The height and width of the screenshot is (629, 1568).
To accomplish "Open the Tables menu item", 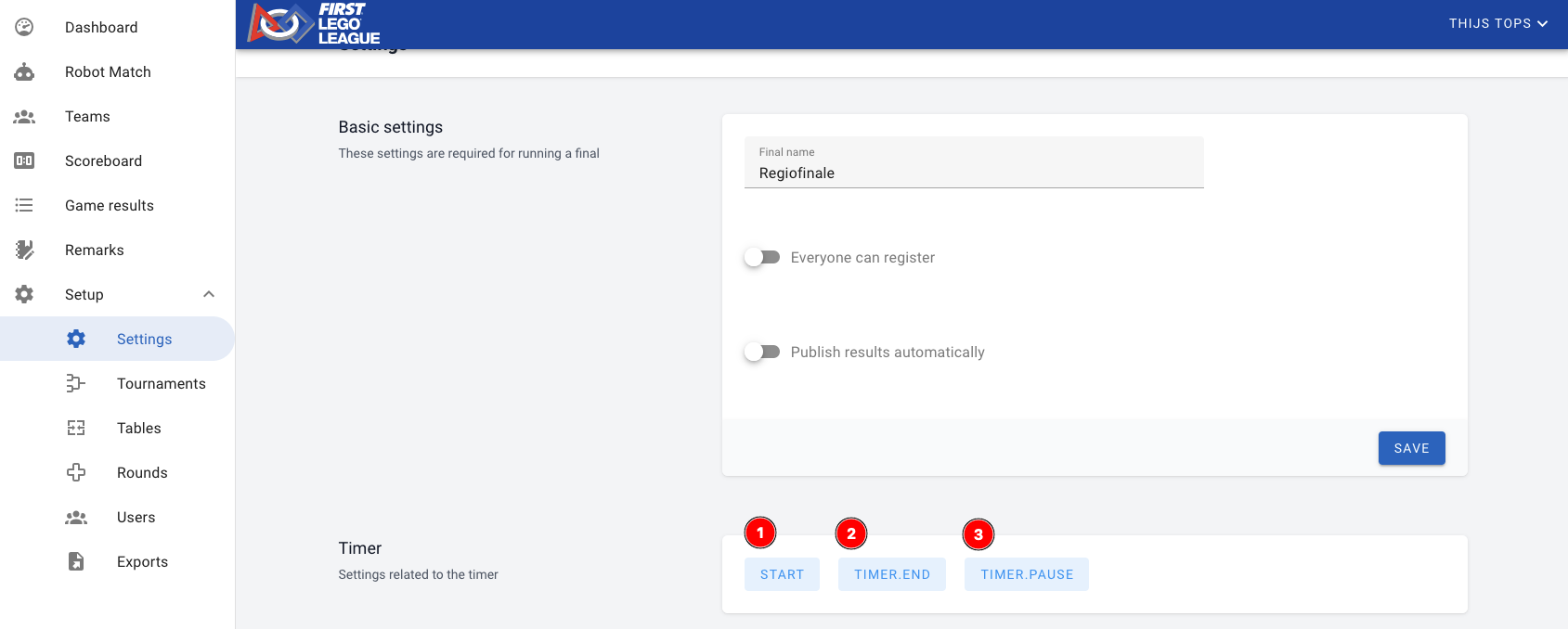I will (139, 429).
